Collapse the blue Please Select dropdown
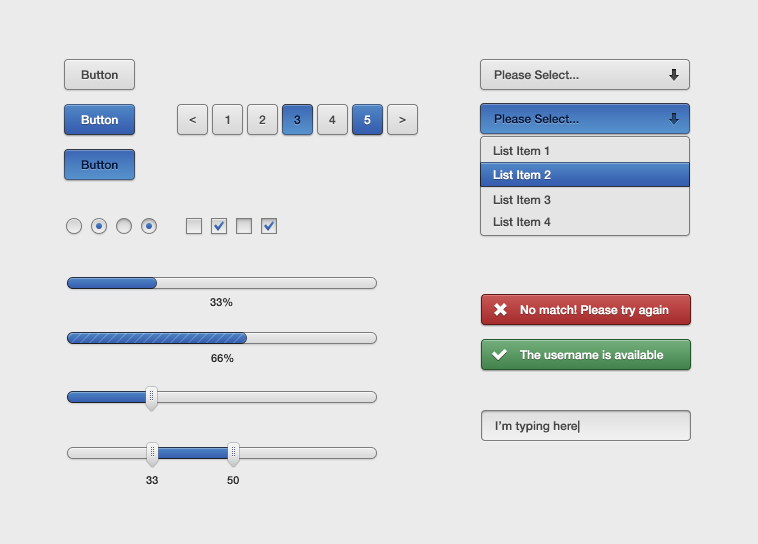The image size is (758, 544). (x=585, y=118)
